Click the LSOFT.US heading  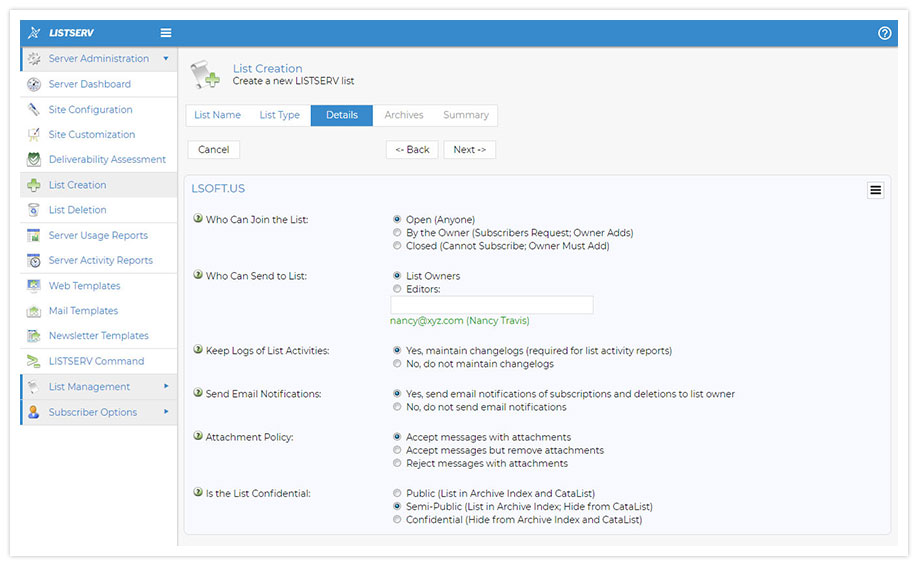pos(218,188)
